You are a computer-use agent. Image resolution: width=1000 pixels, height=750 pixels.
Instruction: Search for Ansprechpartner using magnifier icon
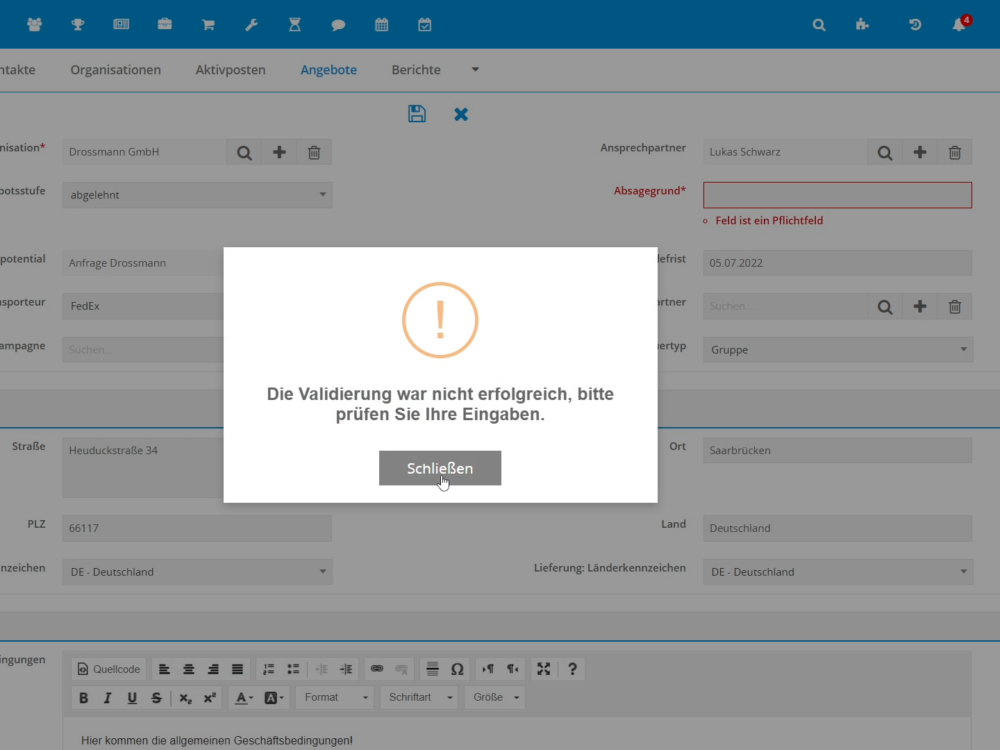(x=884, y=153)
